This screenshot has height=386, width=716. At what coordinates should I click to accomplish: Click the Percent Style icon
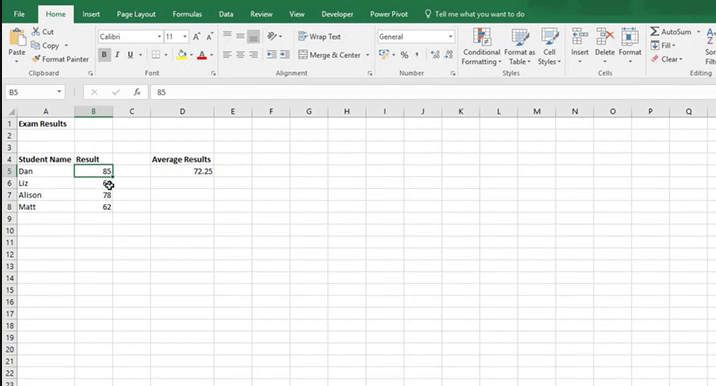404,55
